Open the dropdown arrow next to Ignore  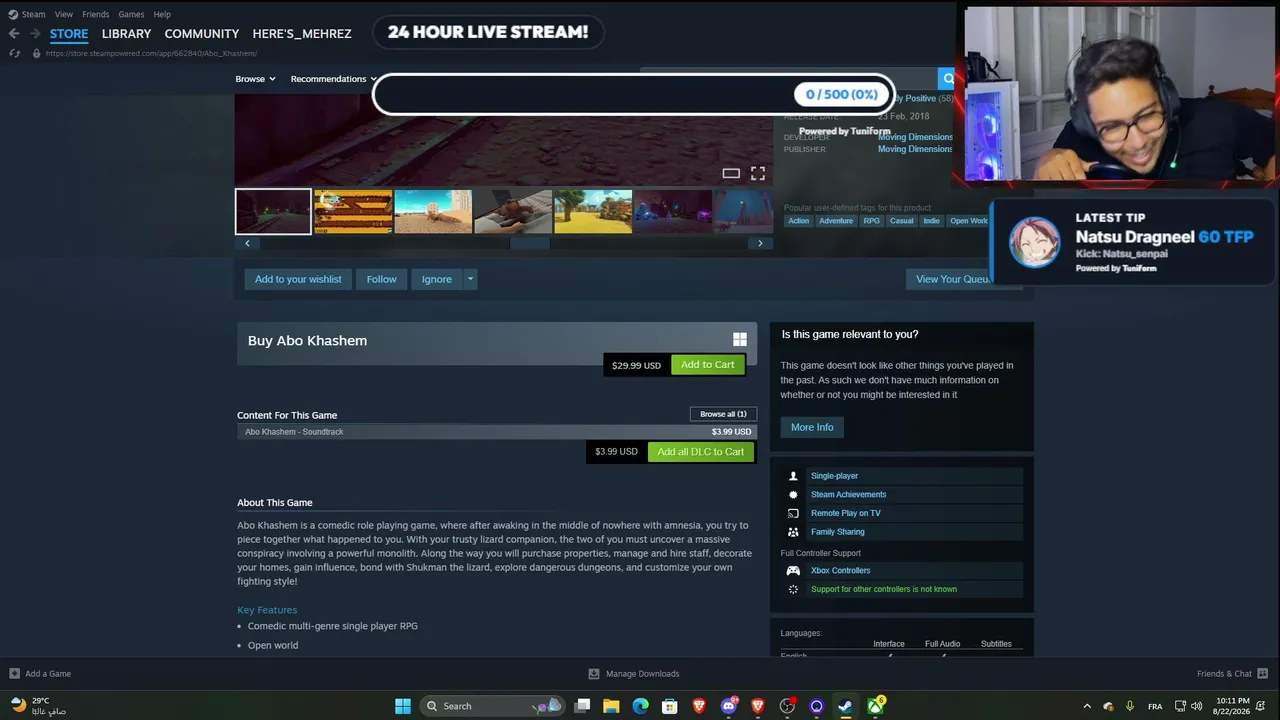470,279
